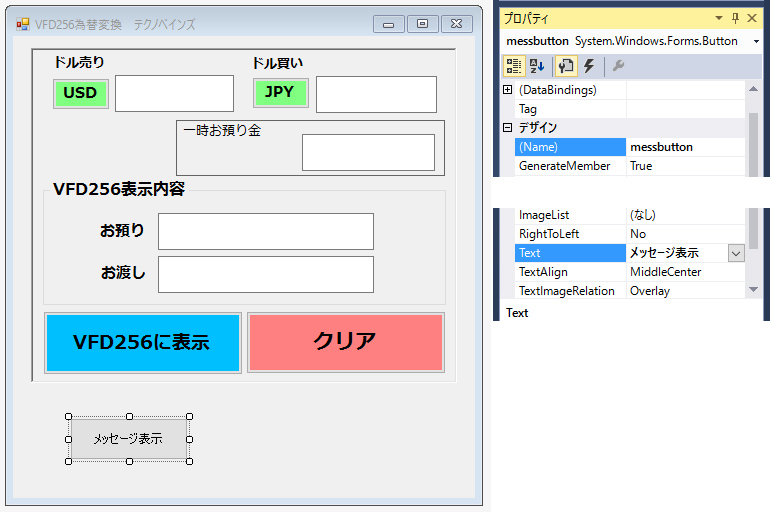Toggle the pin auto-hide icon on Properties panel
This screenshot has width=770, height=512.
tap(735, 18)
